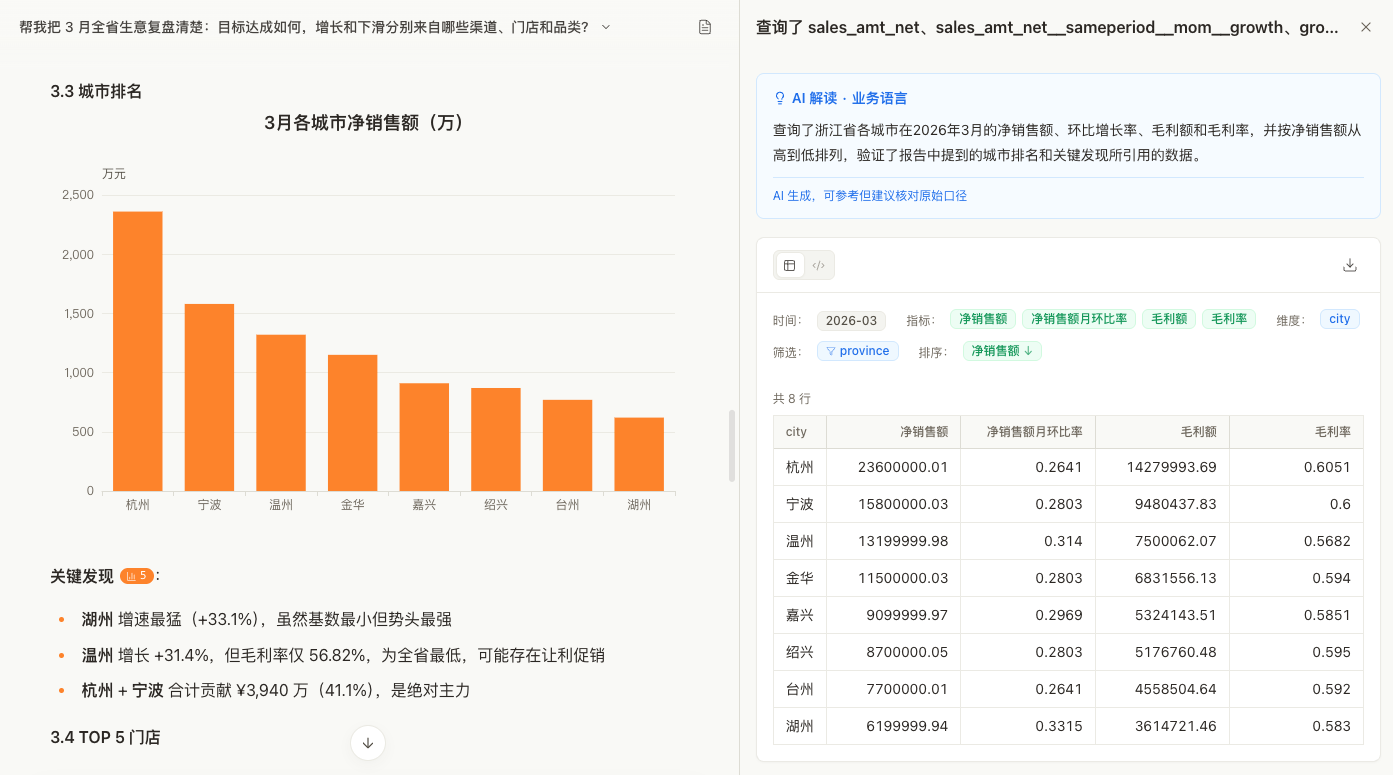Click the 湖州 bar in chart

(x=639, y=454)
